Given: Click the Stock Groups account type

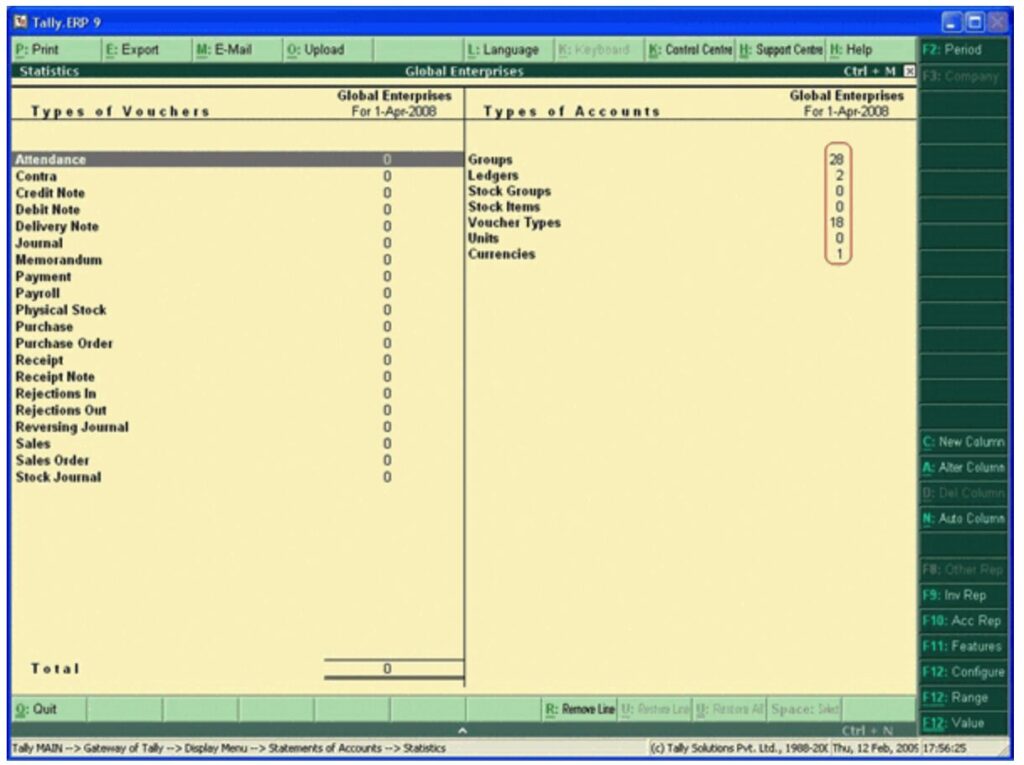Looking at the screenshot, I should 509,191.
